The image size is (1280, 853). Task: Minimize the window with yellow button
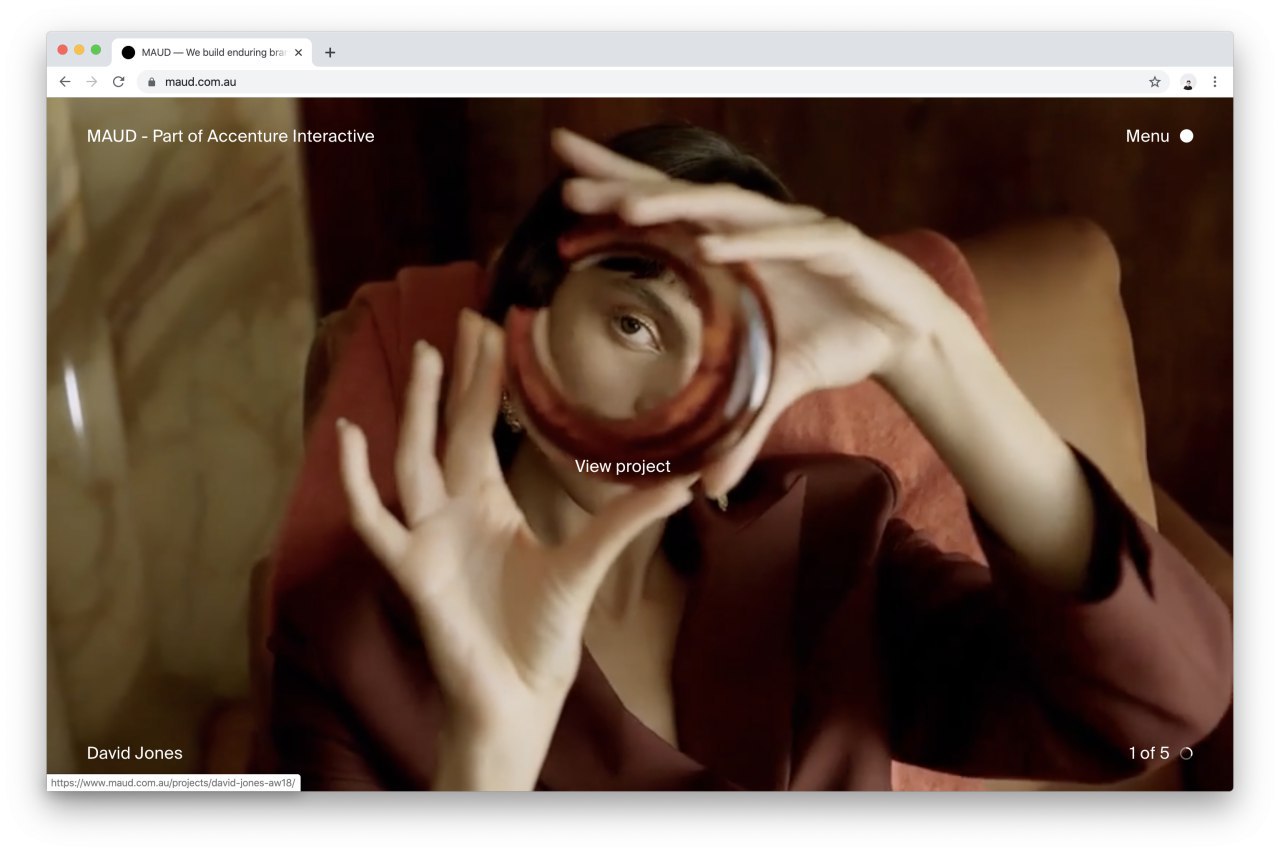click(79, 50)
